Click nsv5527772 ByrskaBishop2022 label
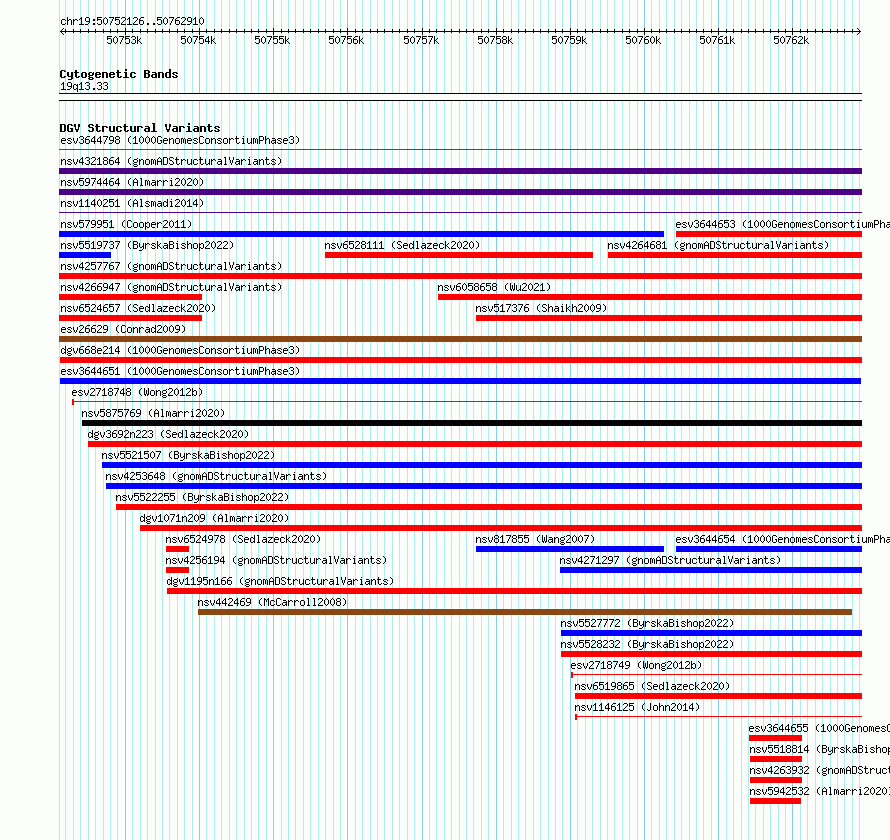The image size is (890, 840). coord(648,623)
